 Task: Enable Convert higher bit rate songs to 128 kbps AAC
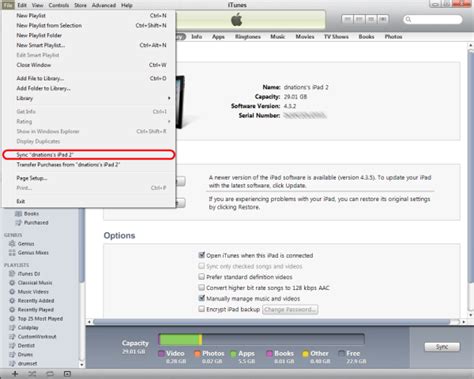(x=201, y=287)
